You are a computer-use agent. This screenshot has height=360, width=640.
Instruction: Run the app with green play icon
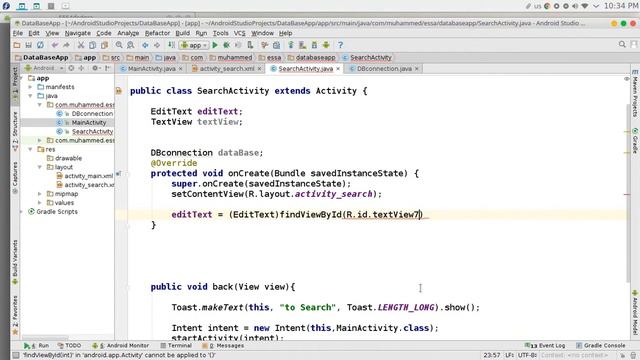pyautogui.click(x=215, y=45)
